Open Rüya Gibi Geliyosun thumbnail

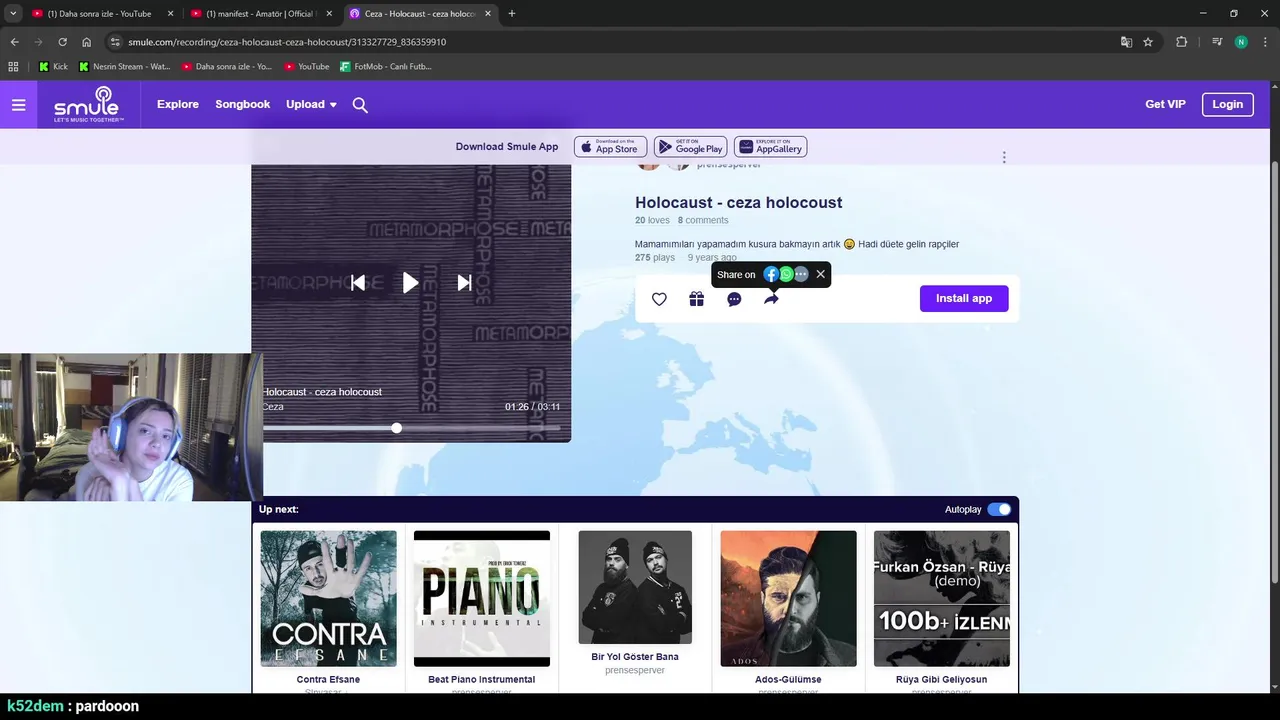[942, 598]
